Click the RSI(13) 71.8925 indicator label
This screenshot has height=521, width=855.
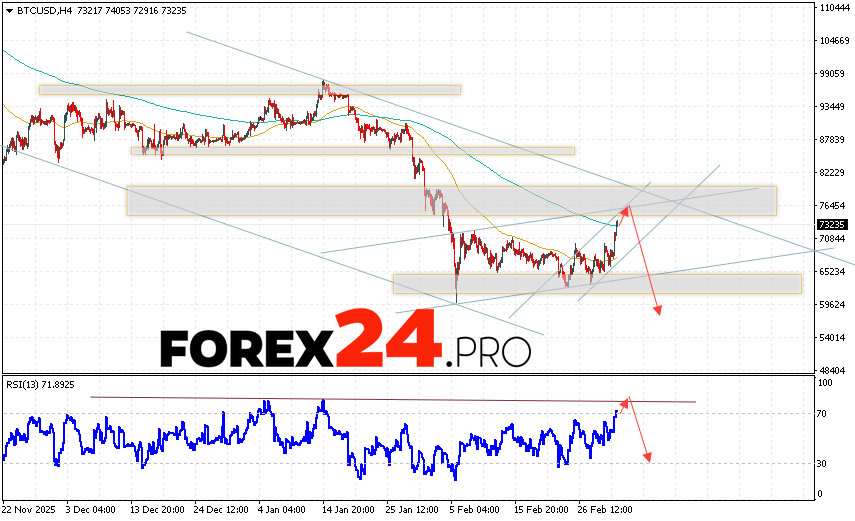[x=40, y=384]
